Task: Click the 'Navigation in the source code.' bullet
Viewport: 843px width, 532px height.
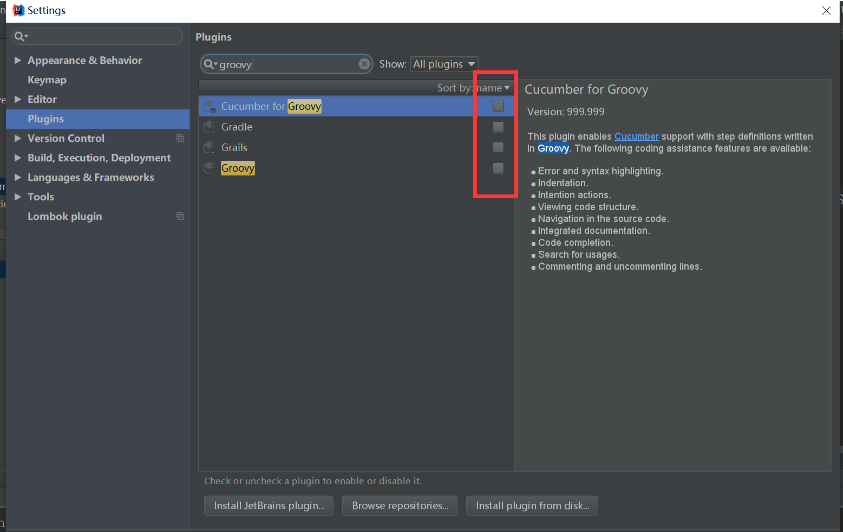Action: (603, 219)
